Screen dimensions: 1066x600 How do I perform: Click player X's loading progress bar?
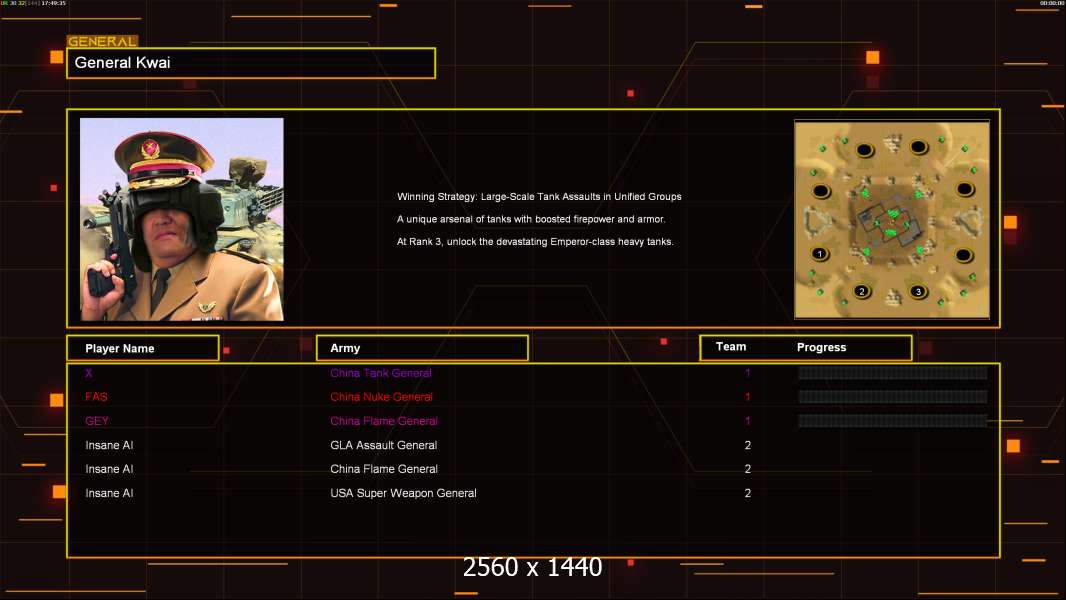(x=892, y=373)
